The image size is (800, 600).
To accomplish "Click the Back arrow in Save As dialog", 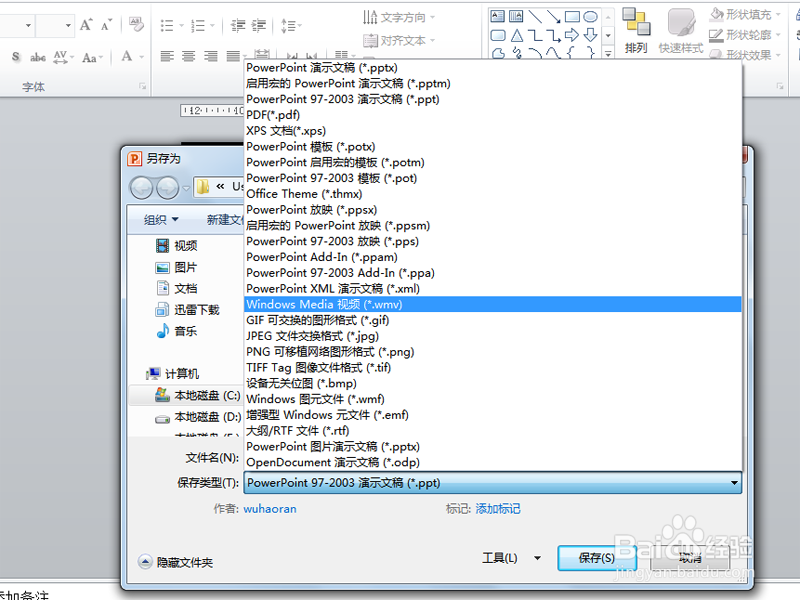I will click(x=141, y=188).
